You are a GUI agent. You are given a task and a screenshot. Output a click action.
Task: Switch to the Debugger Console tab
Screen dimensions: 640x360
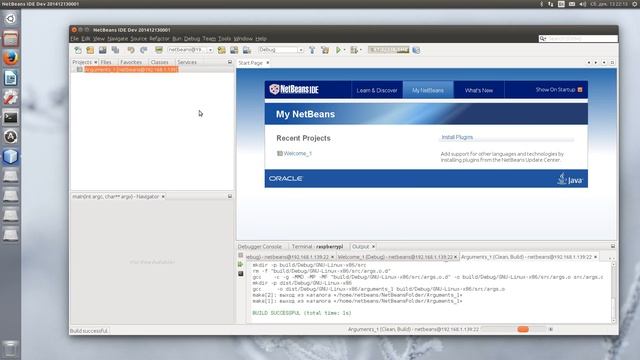point(260,247)
